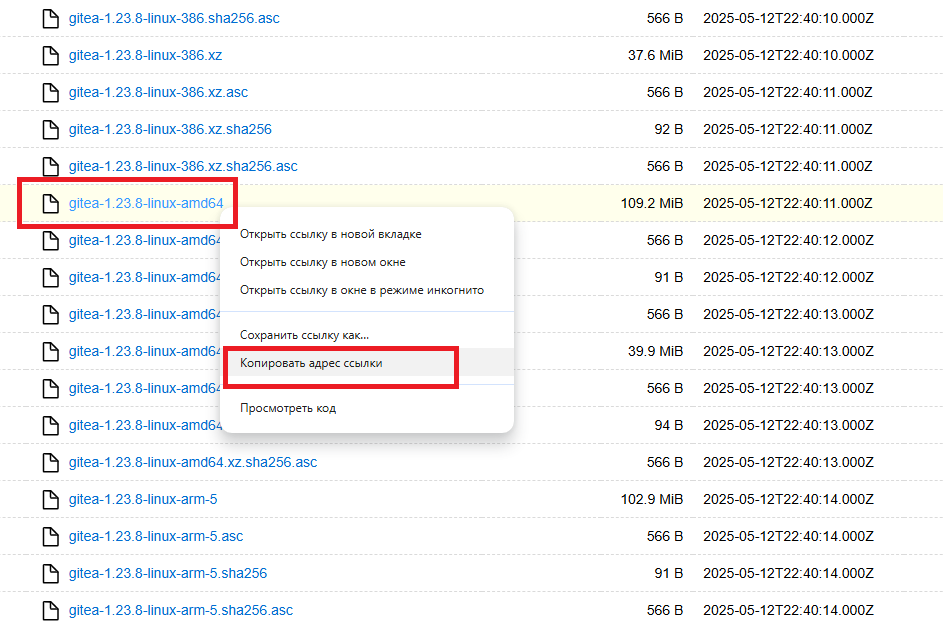Click the file icon beside gitea-1.23.8-linux-386.sha256.asc
Screen dimensions: 943x628
[51, 19]
